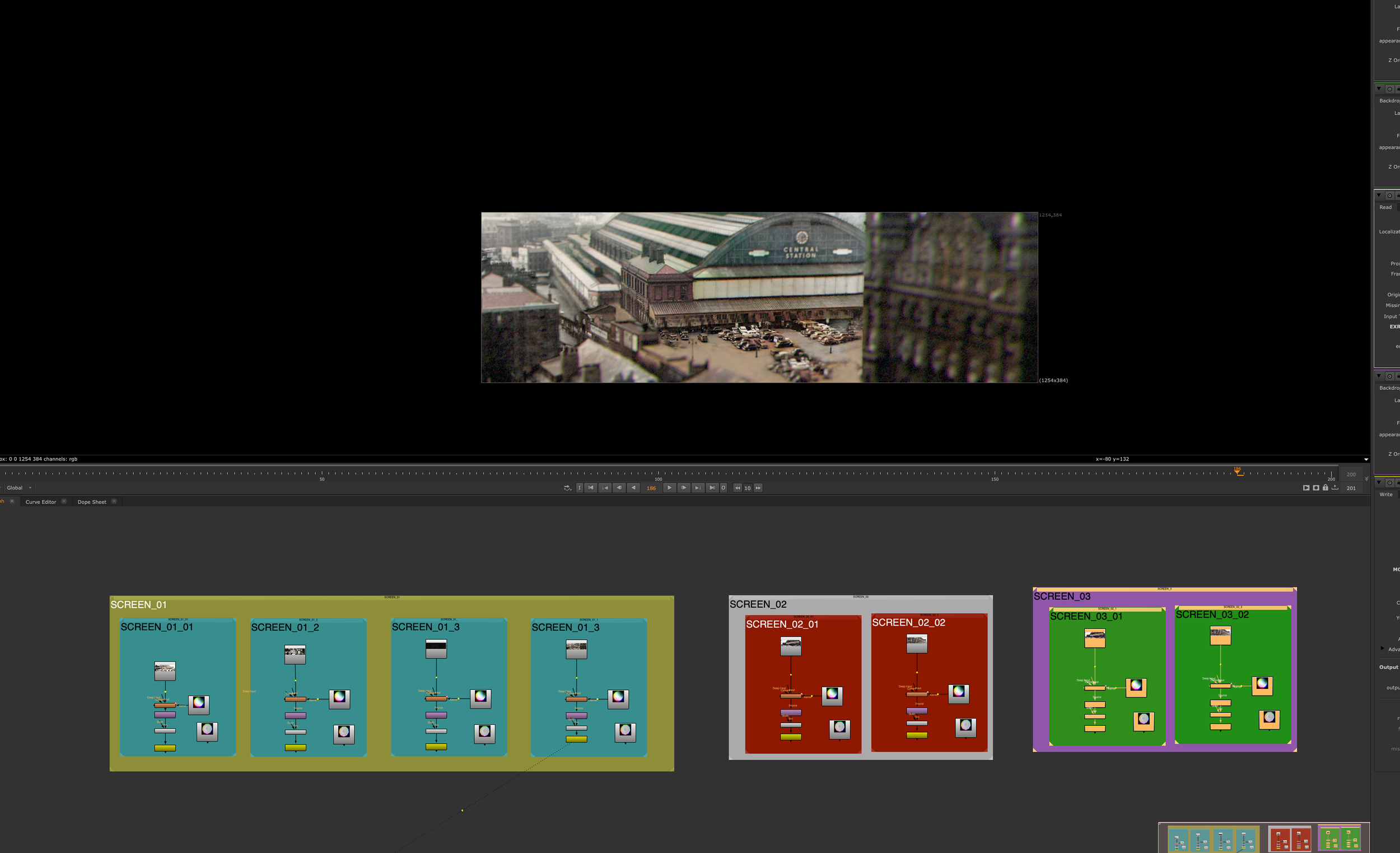This screenshot has width=1400, height=853.
Task: Close the Dope Sheet tab
Action: (114, 501)
